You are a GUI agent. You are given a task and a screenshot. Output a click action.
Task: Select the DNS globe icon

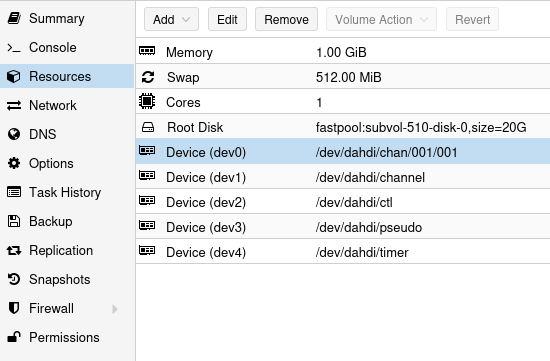(x=14, y=134)
